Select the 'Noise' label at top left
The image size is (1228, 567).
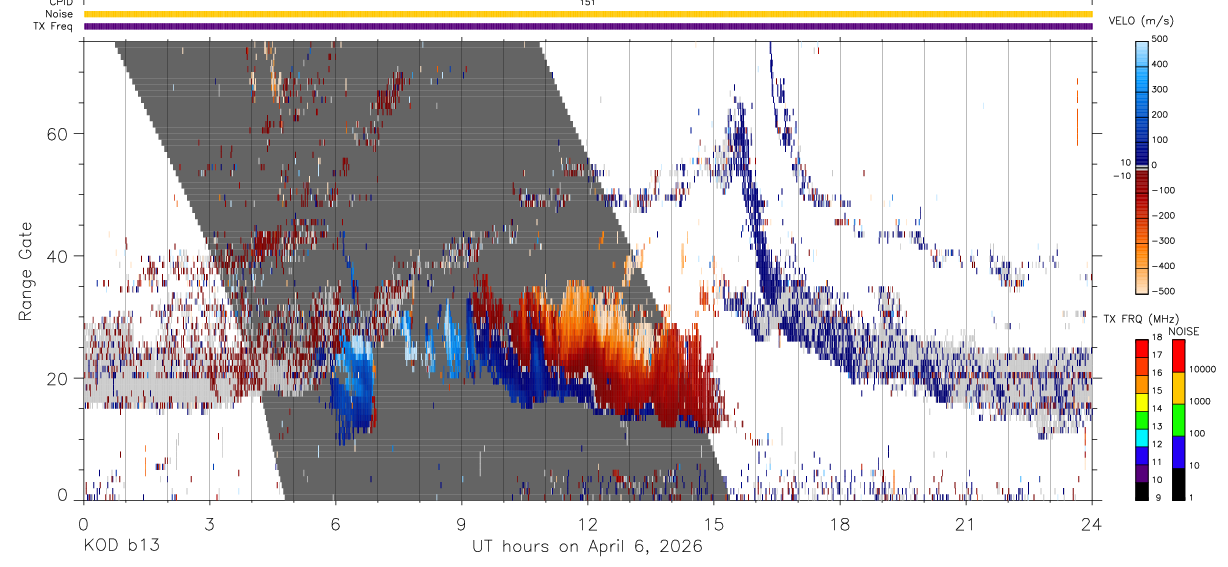tap(58, 15)
